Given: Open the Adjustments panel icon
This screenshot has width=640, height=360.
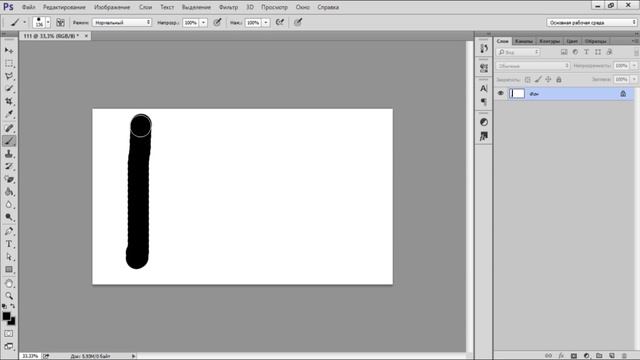Looking at the screenshot, I should click(484, 122).
